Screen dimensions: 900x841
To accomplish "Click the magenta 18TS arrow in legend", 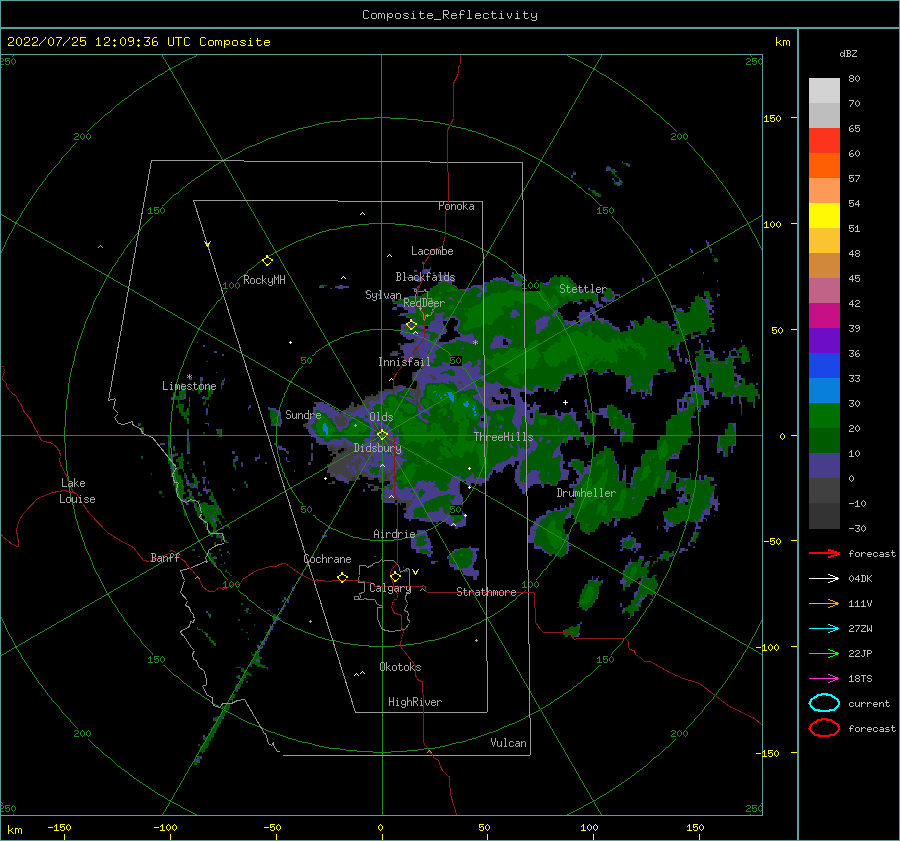I will [x=824, y=679].
